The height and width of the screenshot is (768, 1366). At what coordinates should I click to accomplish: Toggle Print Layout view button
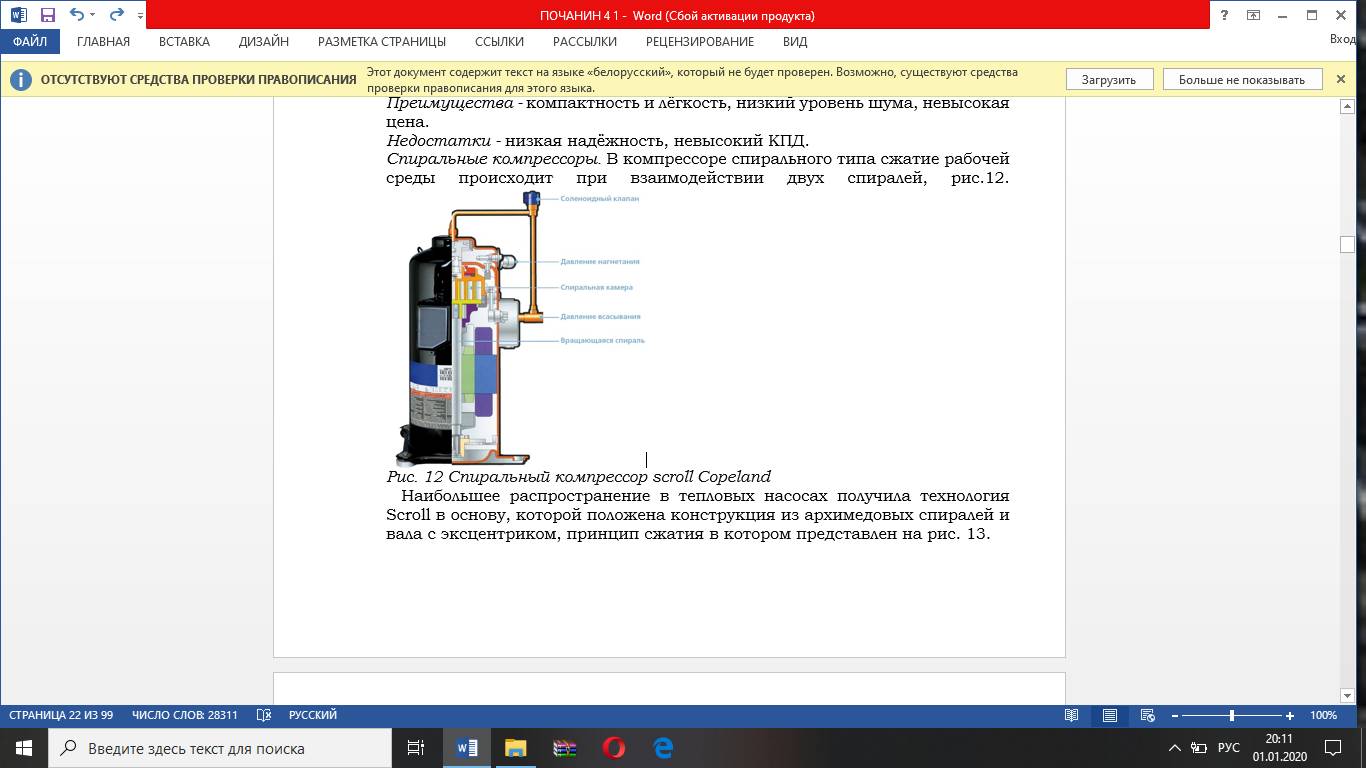1110,715
